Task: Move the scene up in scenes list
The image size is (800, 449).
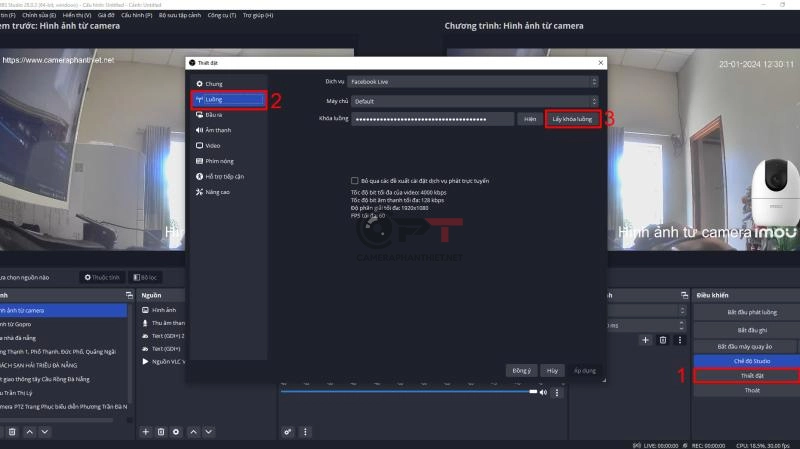Action: coord(30,432)
